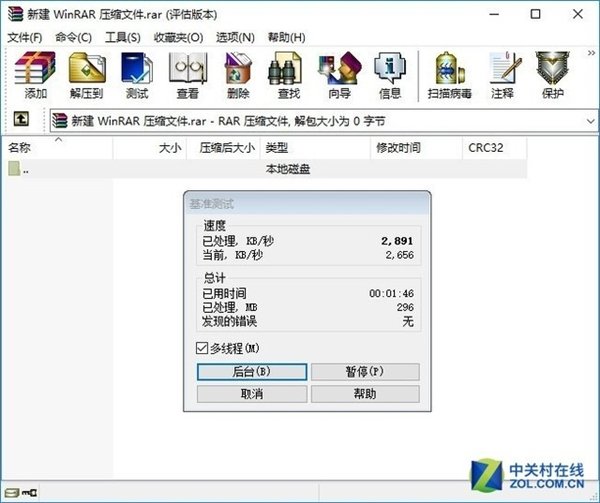Cancel the benchmark with 取消
This screenshot has height=503, width=600.
click(252, 394)
